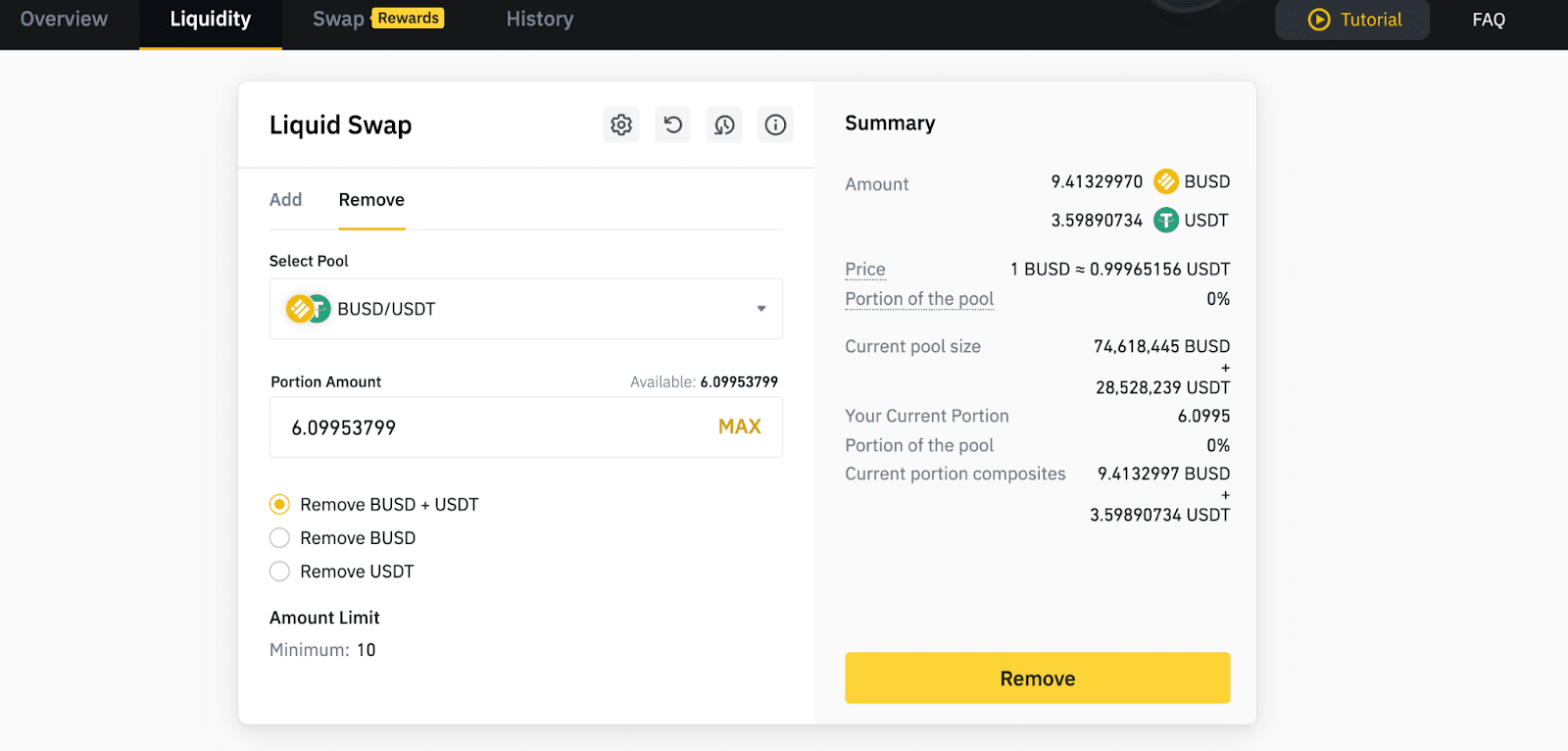
Task: Click the Amount Limit label
Action: tap(324, 617)
